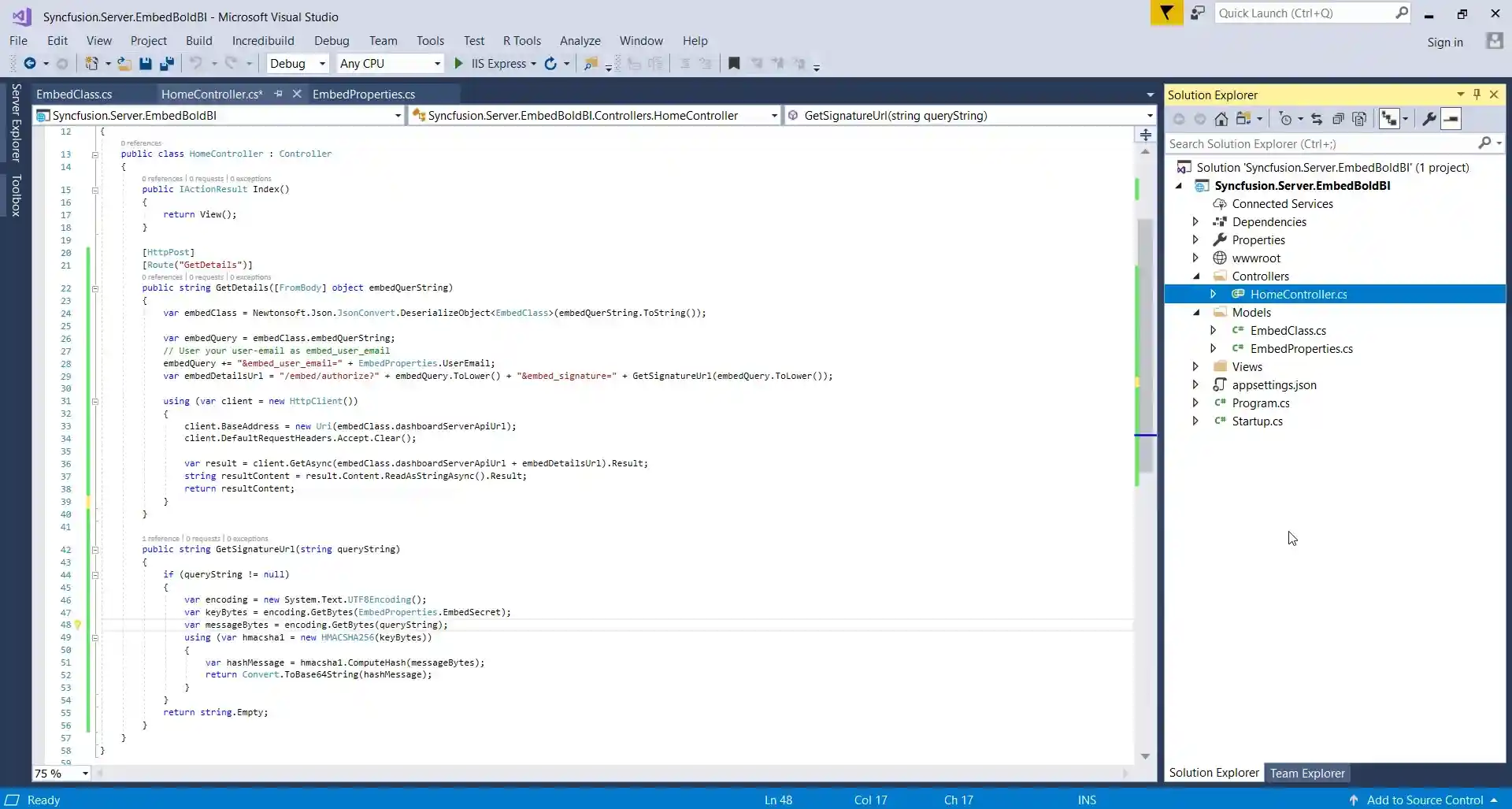Click Sync with Active Document arrows icon

(x=1317, y=119)
